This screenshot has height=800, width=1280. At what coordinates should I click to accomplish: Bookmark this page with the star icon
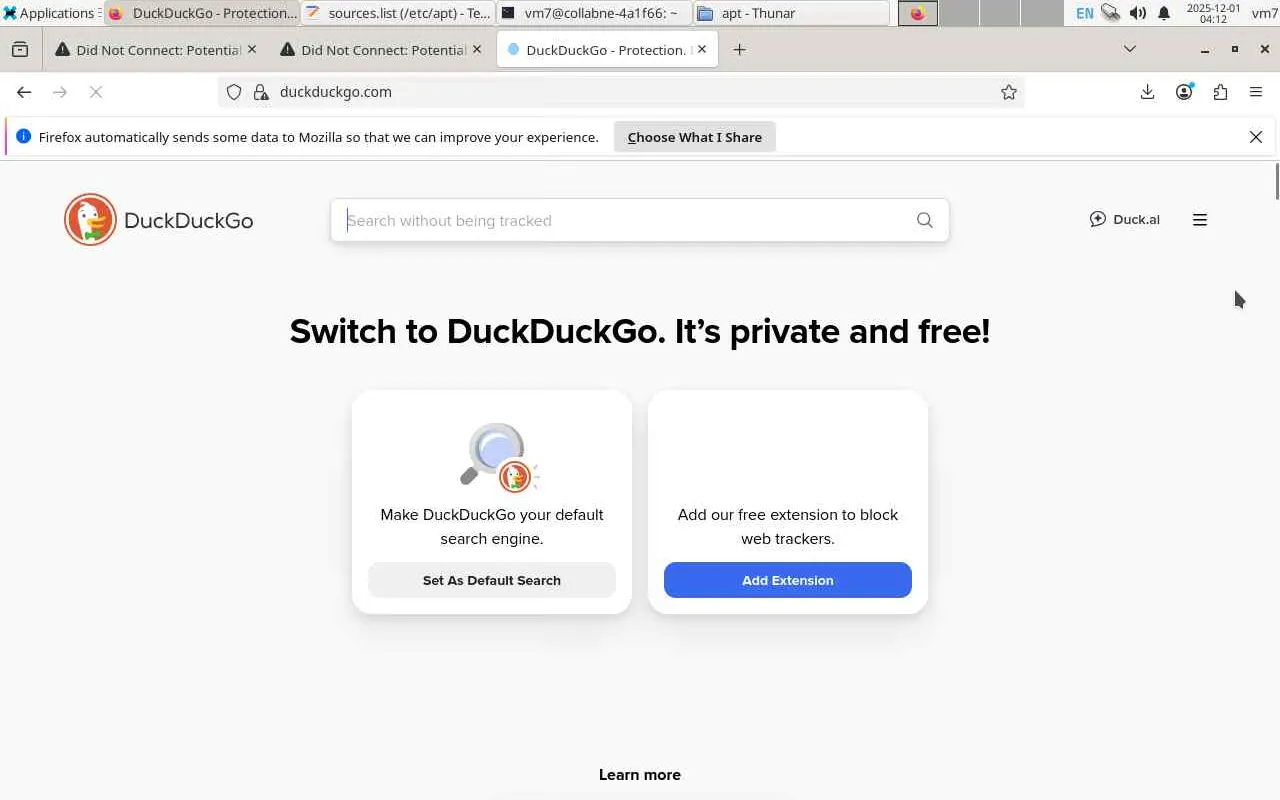[1008, 92]
